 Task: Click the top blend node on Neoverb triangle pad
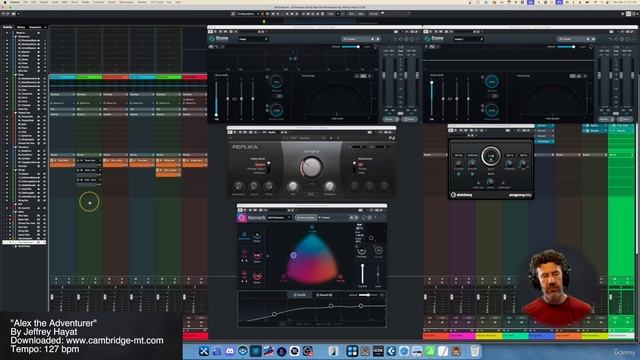[x=312, y=227]
